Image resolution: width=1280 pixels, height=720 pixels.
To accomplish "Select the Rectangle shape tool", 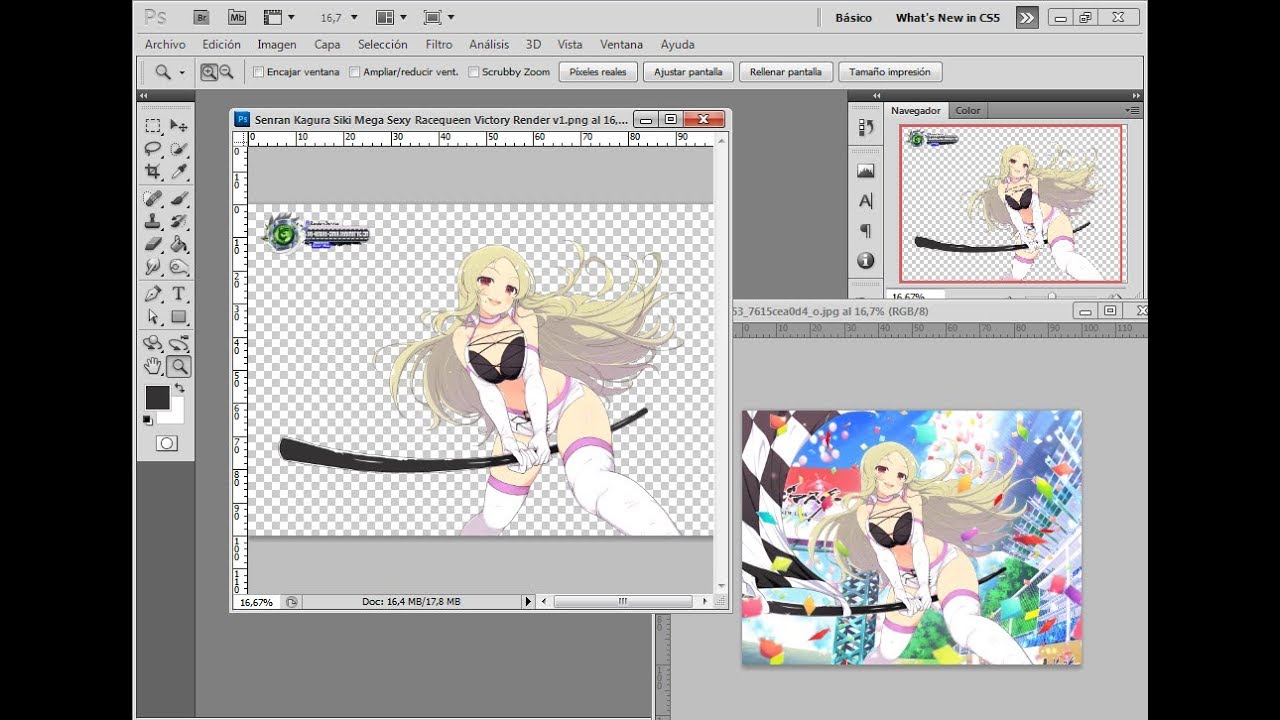I will [179, 316].
